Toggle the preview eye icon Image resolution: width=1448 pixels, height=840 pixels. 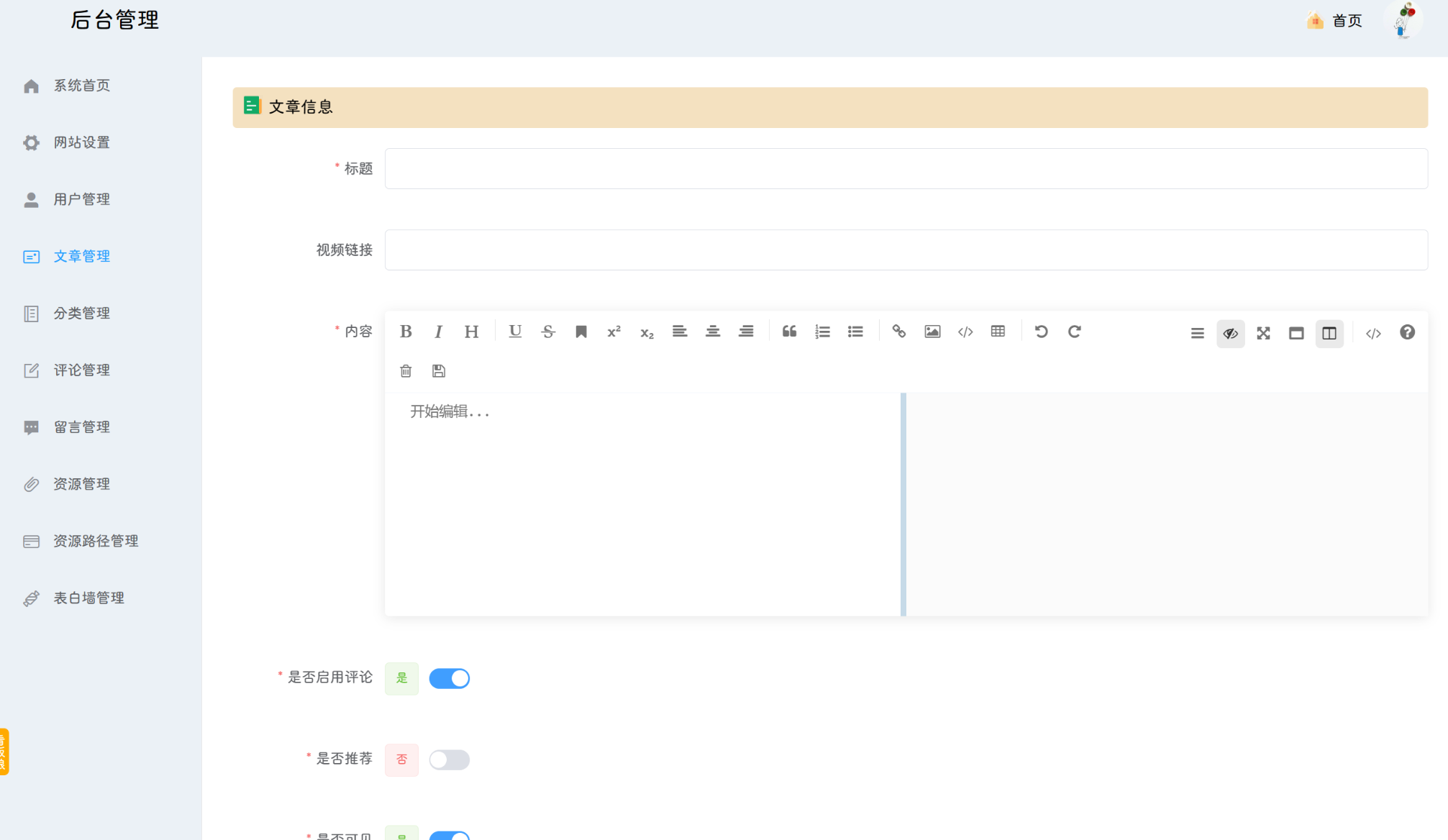tap(1231, 333)
